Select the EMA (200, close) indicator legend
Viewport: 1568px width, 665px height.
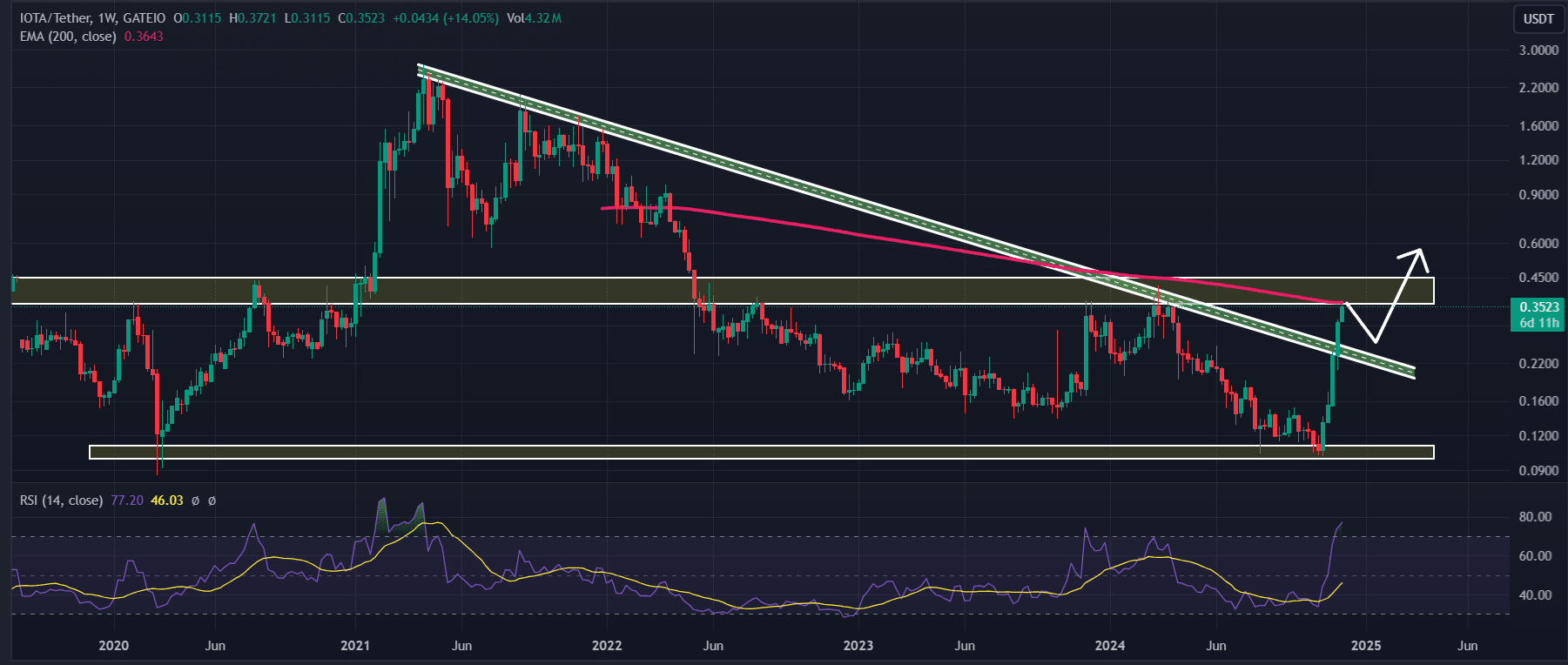pyautogui.click(x=68, y=37)
